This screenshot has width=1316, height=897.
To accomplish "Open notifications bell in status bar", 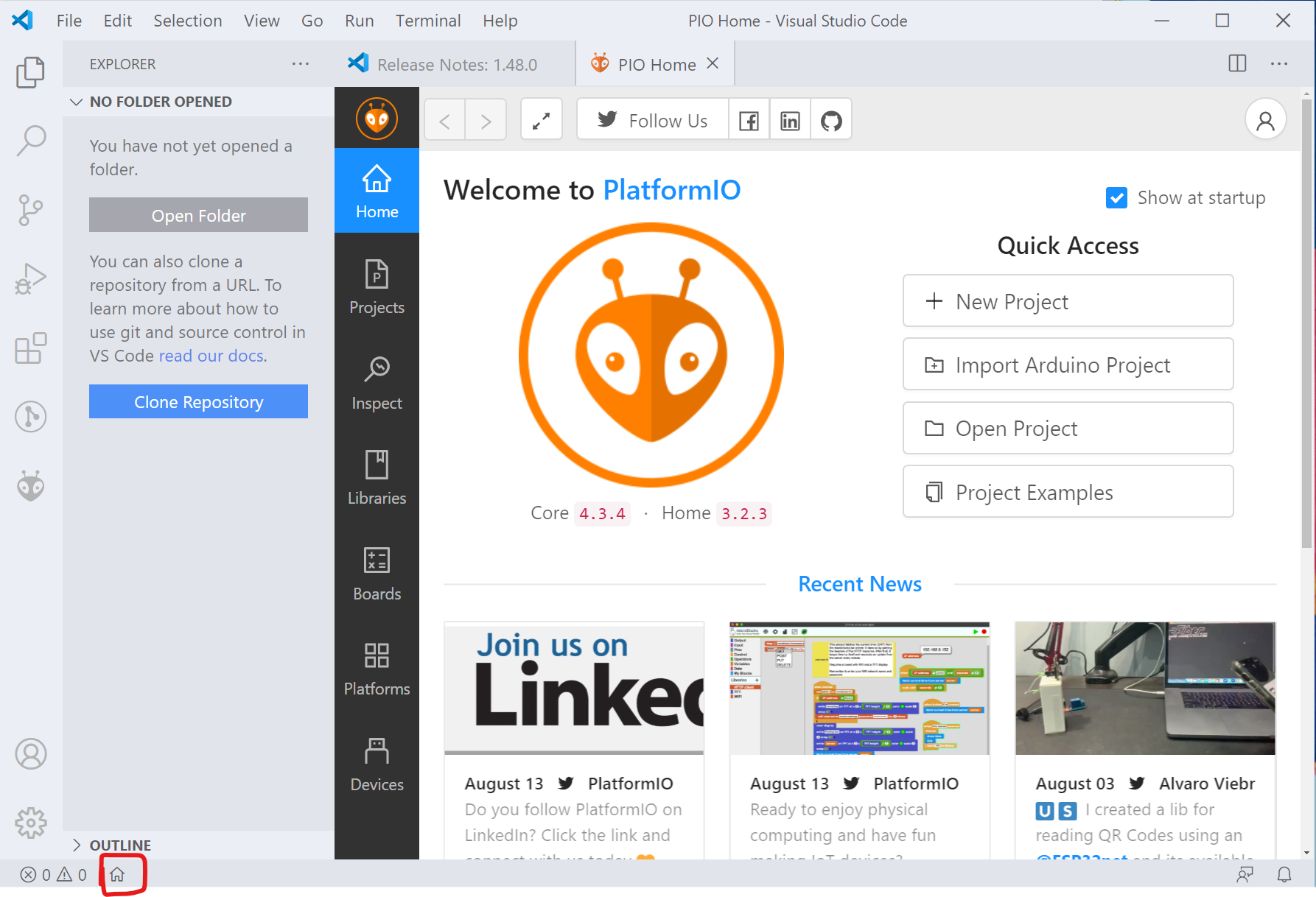I will point(1284,874).
